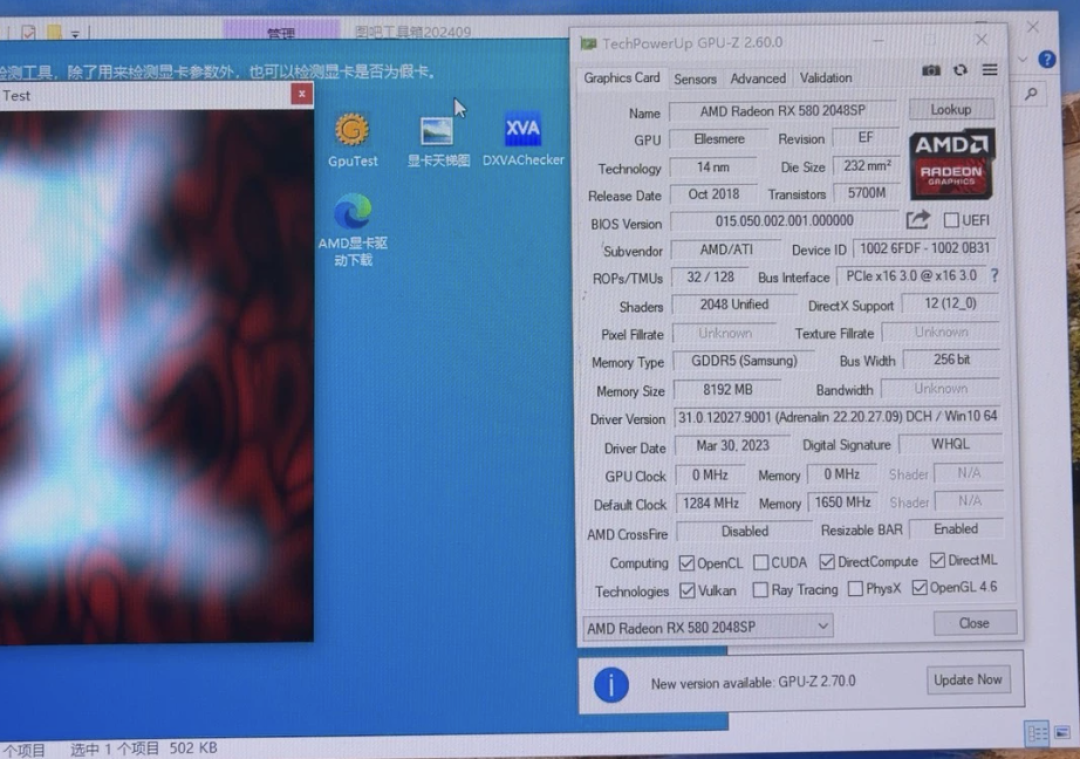1080x759 pixels.
Task: Click the Shaders 2048 Unified value
Action: (734, 304)
